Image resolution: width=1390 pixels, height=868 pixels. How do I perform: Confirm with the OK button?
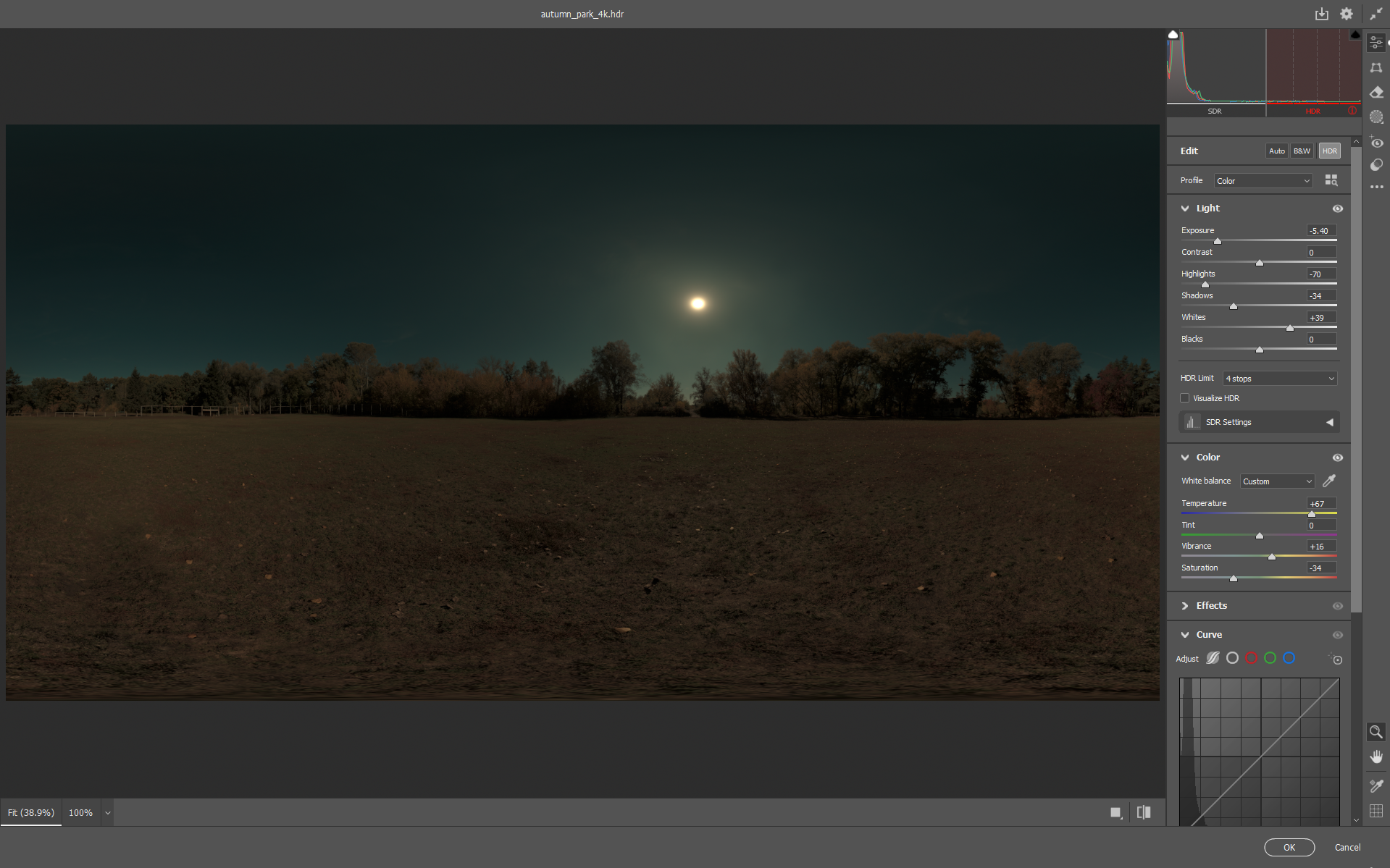point(1289,847)
